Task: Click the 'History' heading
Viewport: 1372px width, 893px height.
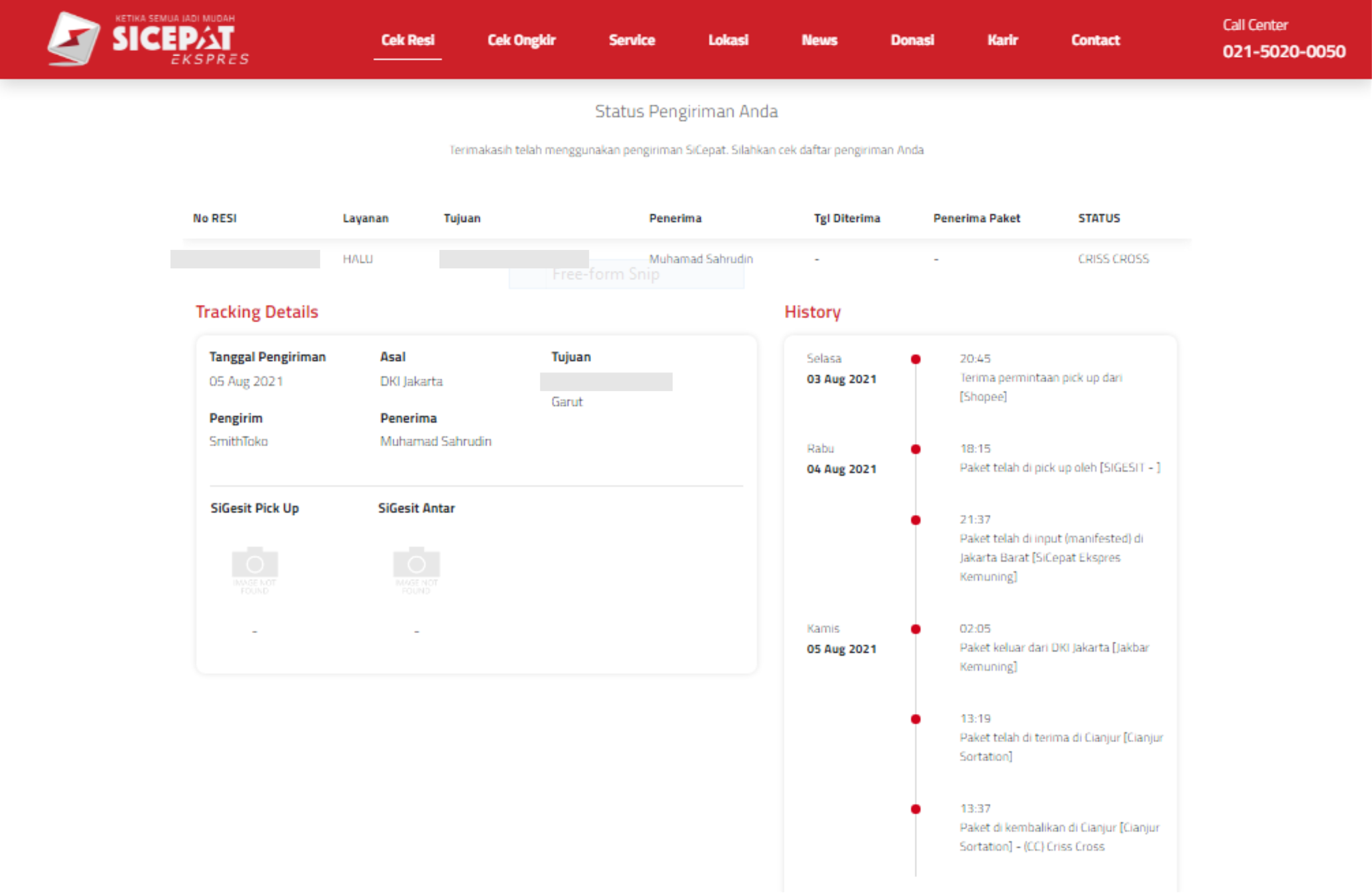Action: click(813, 312)
